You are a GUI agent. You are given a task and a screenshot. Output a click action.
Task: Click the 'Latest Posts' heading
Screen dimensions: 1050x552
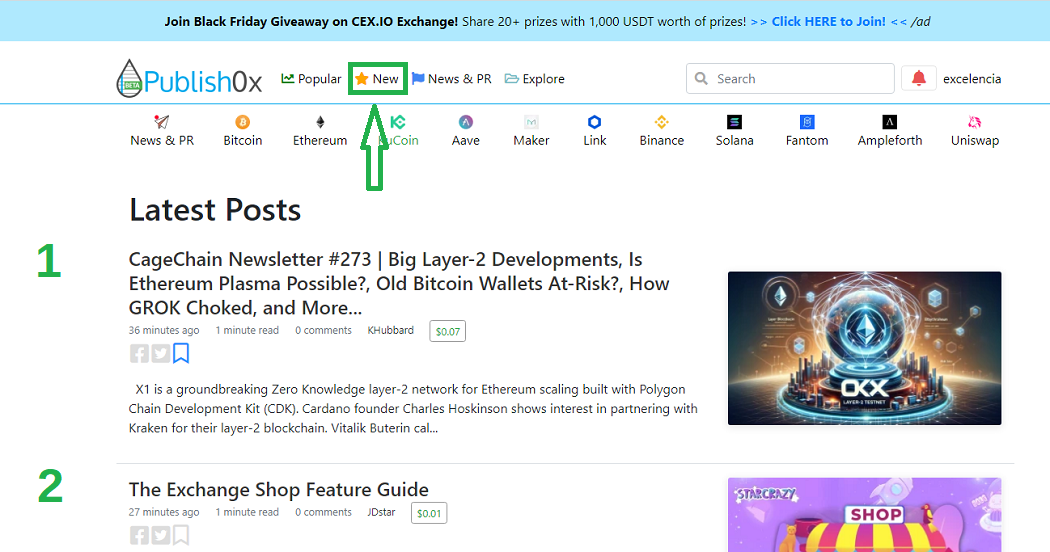click(215, 210)
